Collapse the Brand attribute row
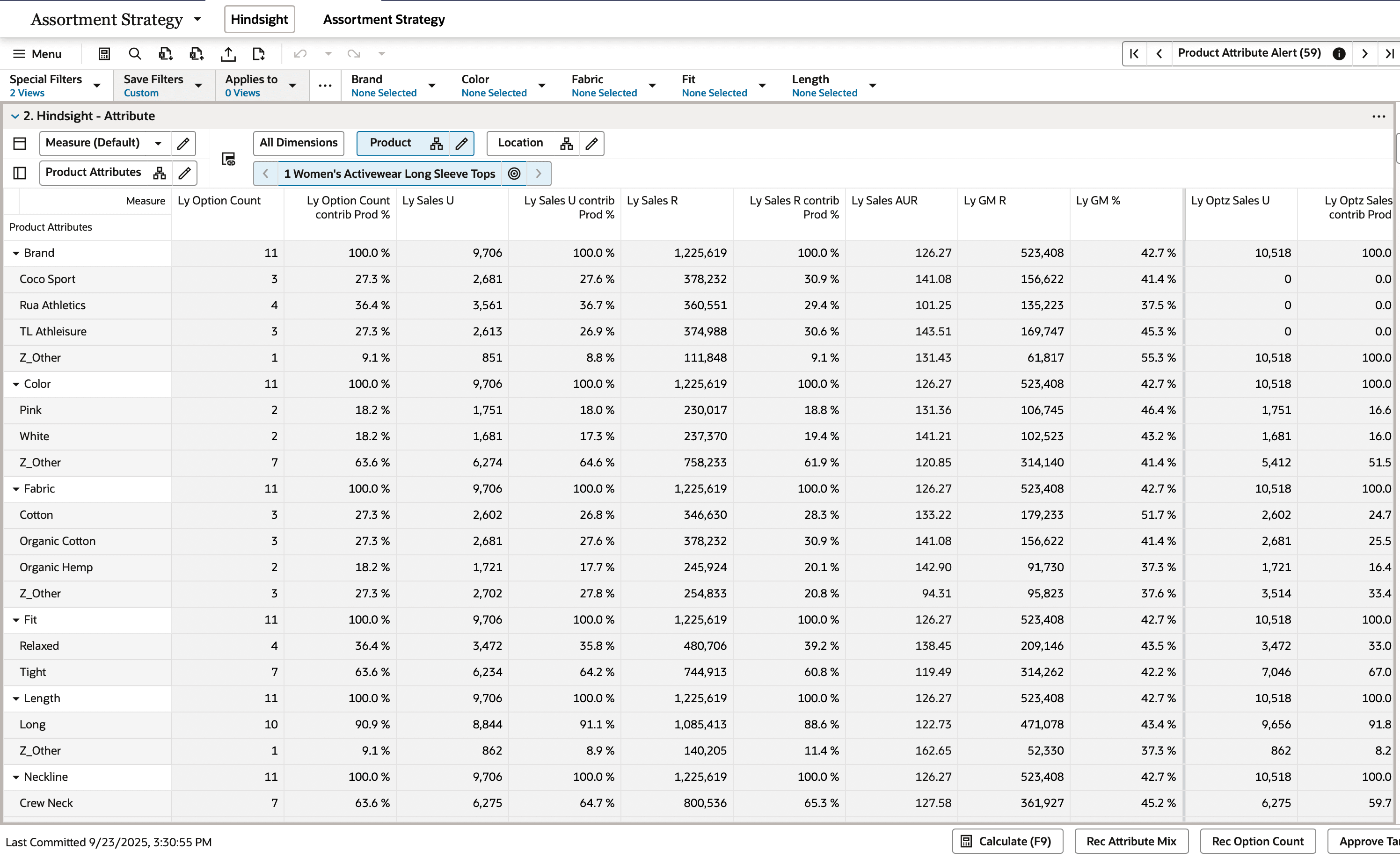This screenshot has height=858, width=1400. (x=16, y=253)
